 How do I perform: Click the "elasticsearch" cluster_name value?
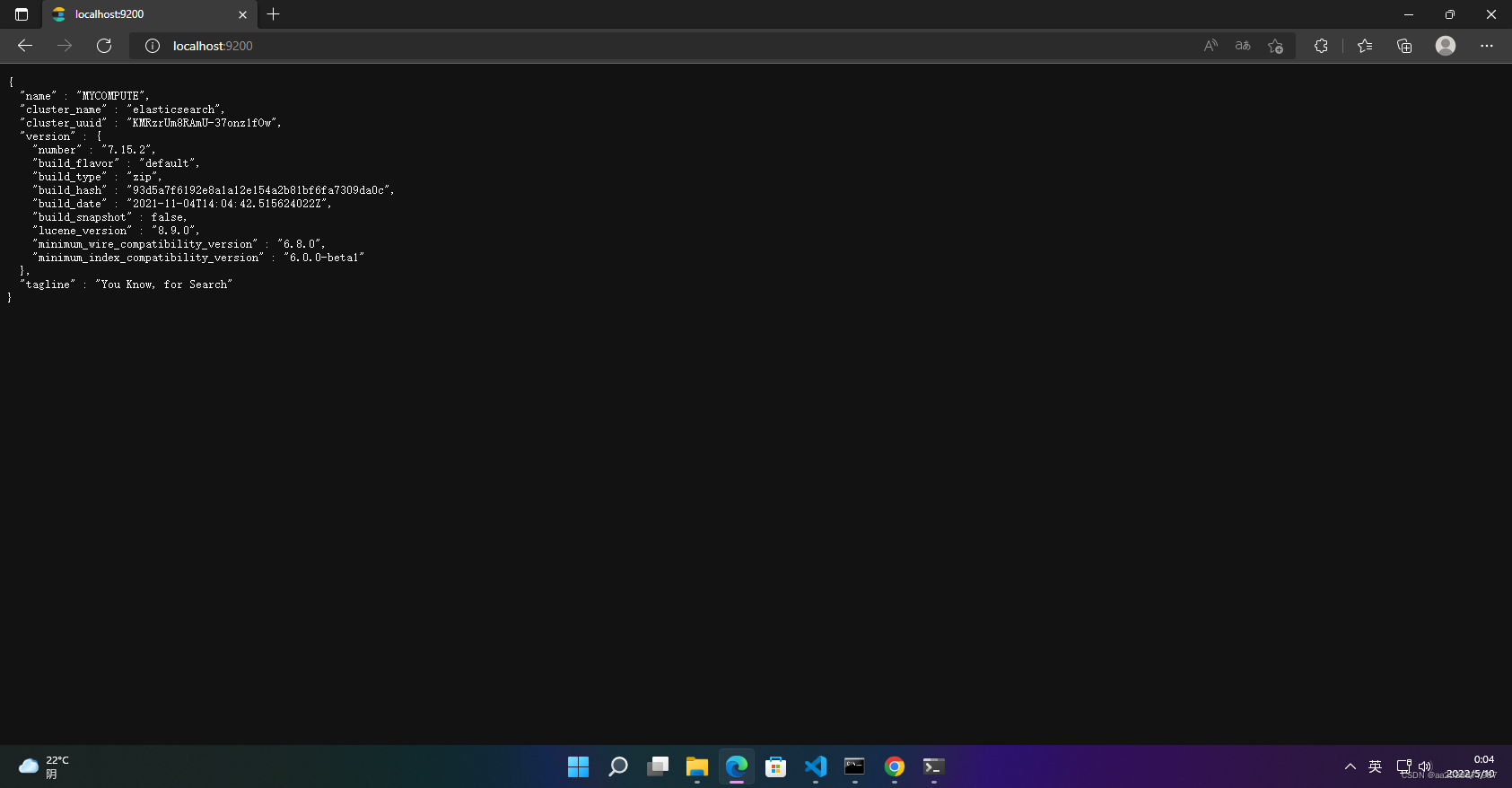[175, 109]
